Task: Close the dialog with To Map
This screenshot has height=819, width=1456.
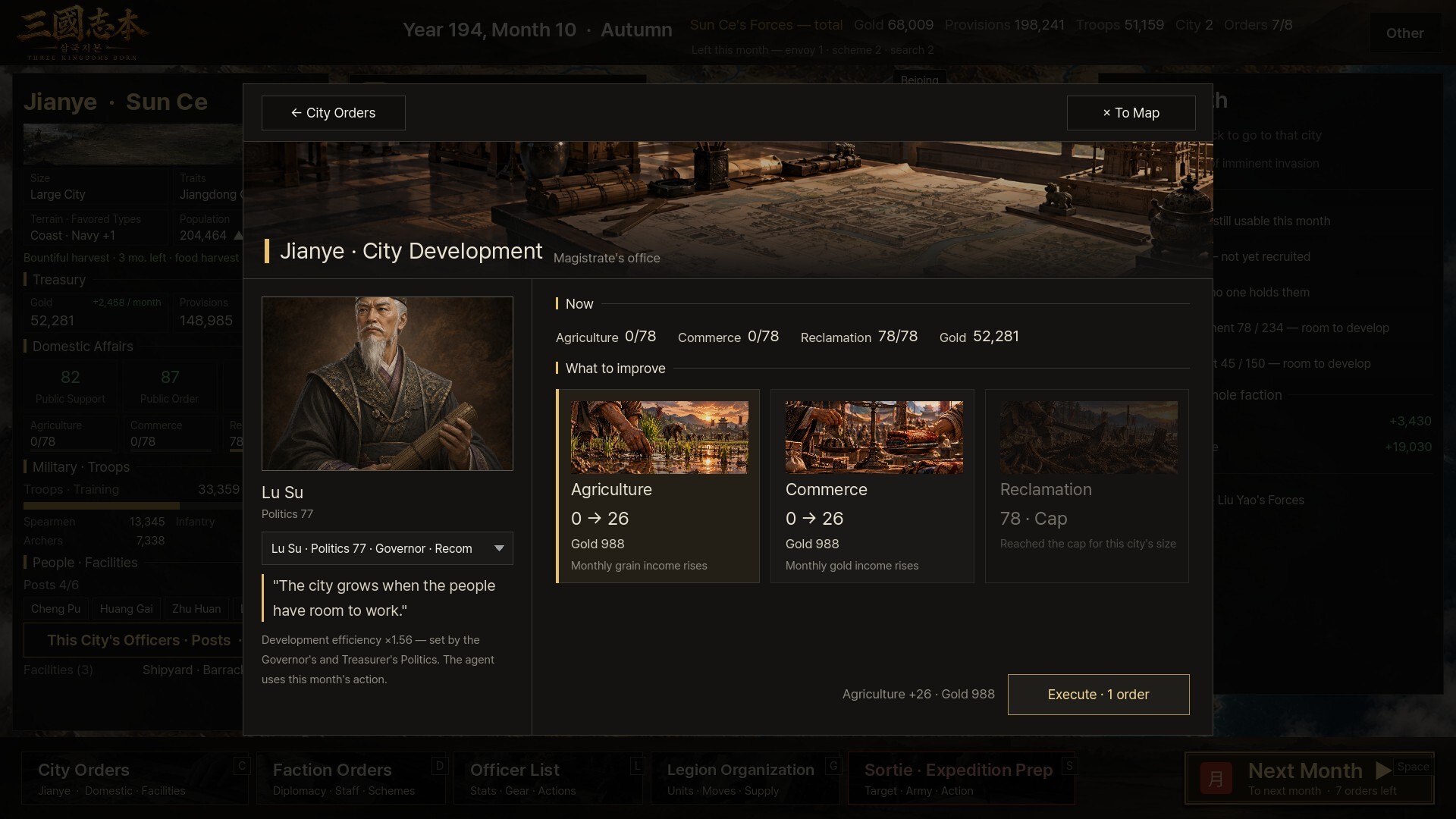Action: (1131, 113)
